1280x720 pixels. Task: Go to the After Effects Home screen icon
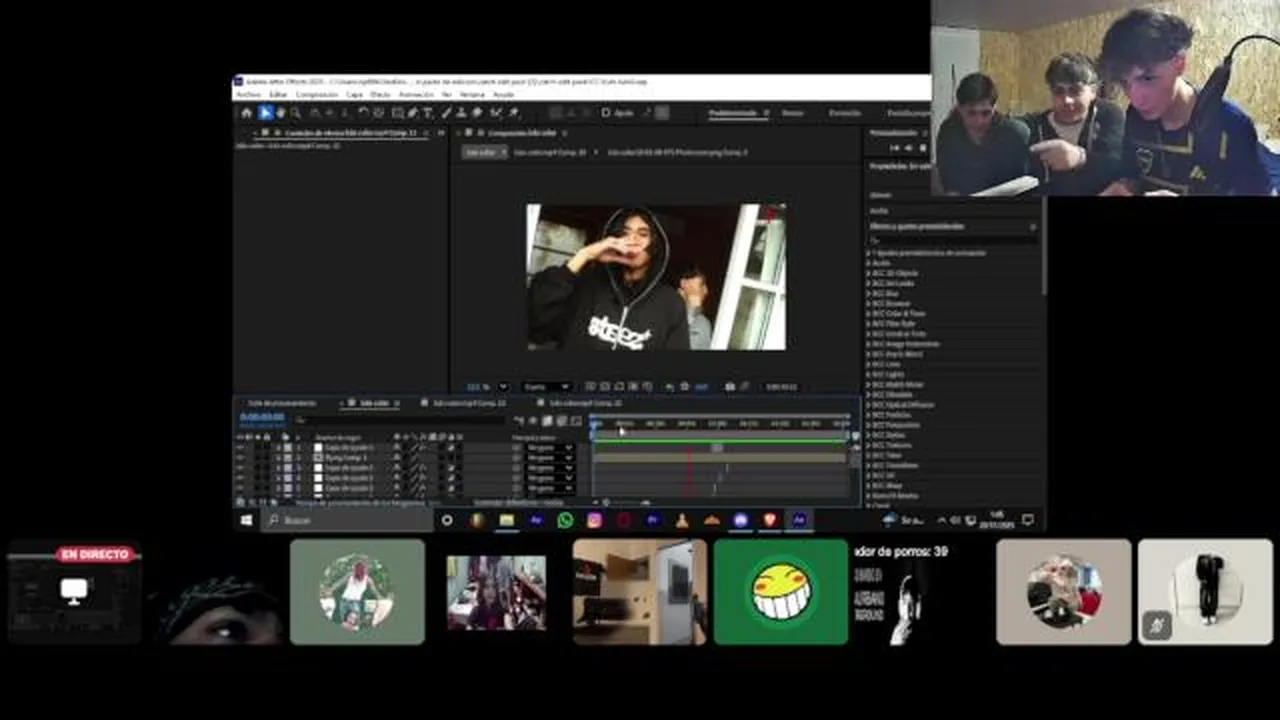(x=246, y=113)
